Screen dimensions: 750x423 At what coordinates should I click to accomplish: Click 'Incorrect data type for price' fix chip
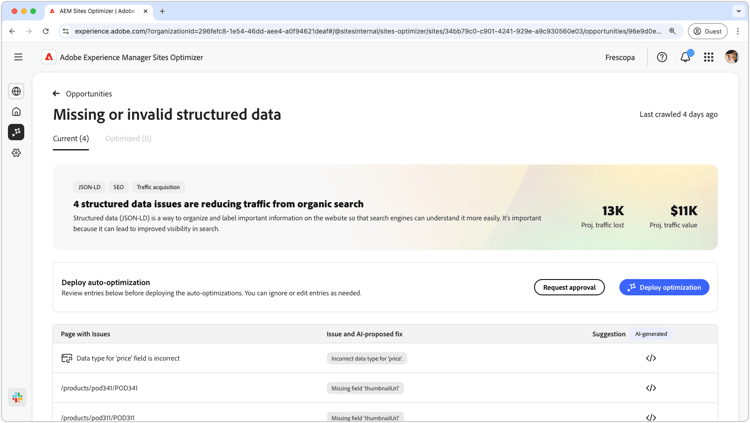point(367,358)
